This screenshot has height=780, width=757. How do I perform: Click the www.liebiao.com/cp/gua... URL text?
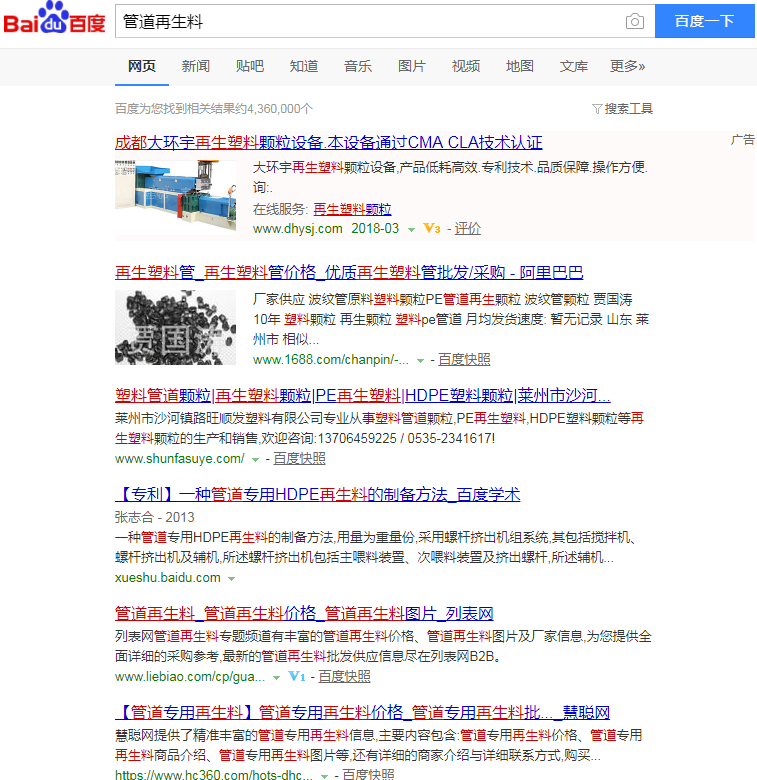[190, 677]
